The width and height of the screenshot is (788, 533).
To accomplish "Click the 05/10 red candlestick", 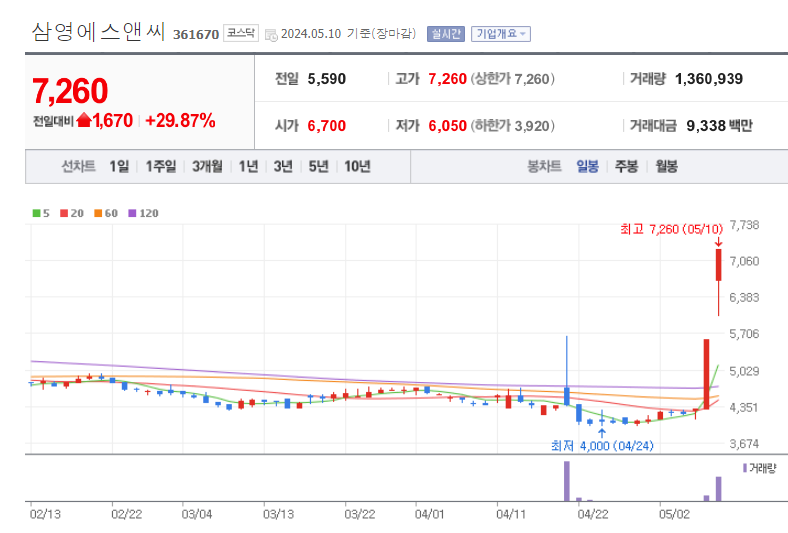I will (x=719, y=265).
